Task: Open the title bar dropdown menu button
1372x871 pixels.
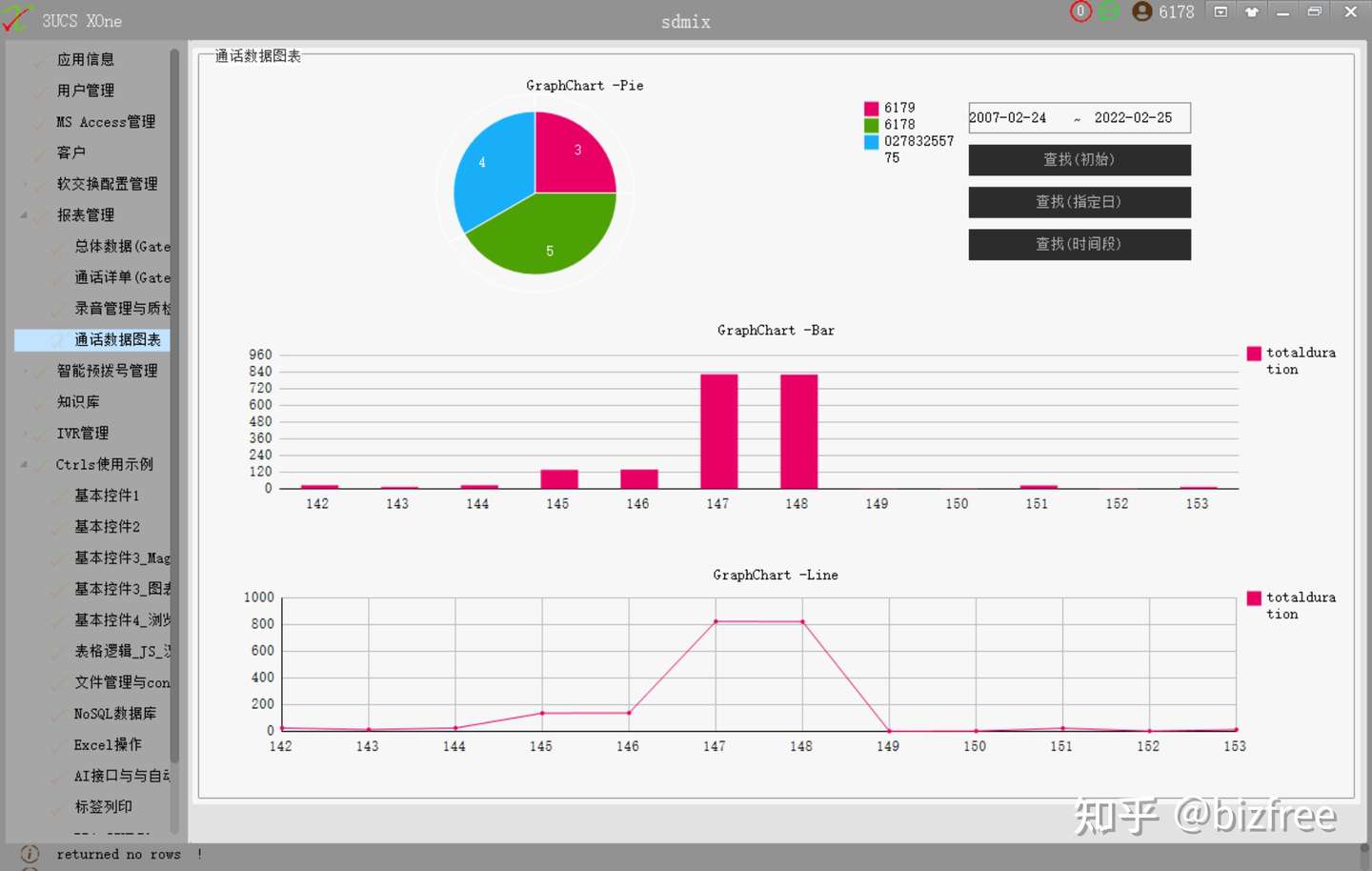Action: pos(1221,11)
